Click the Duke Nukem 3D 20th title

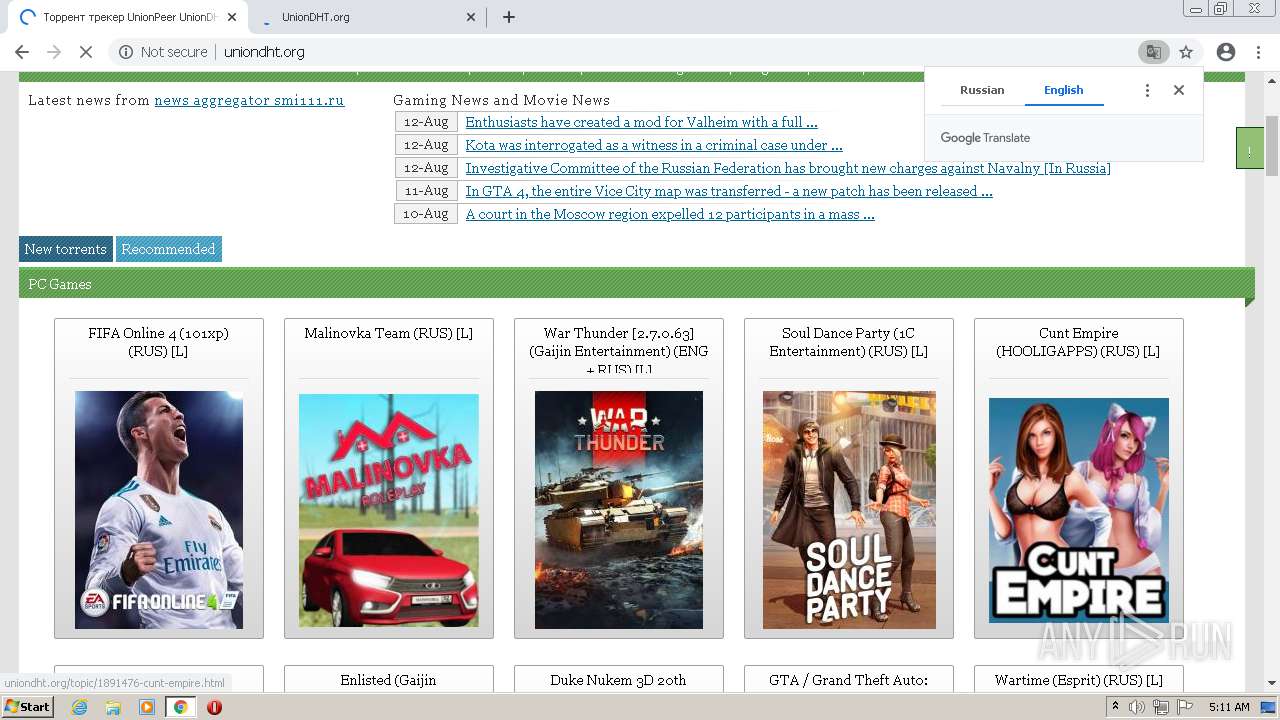coord(618,680)
